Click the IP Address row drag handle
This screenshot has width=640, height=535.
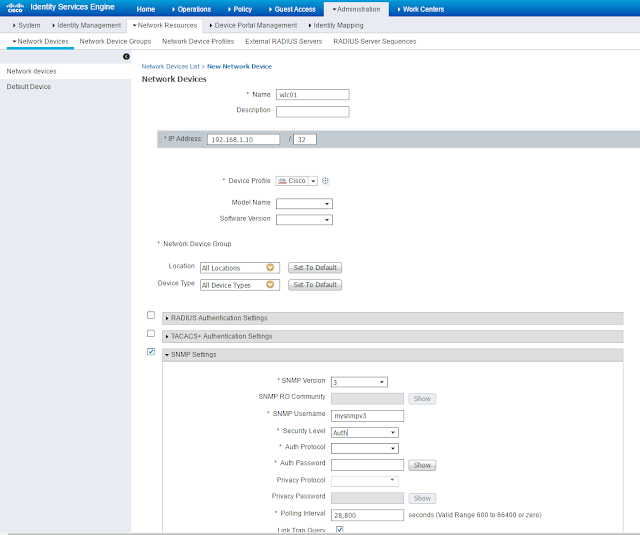pos(160,139)
